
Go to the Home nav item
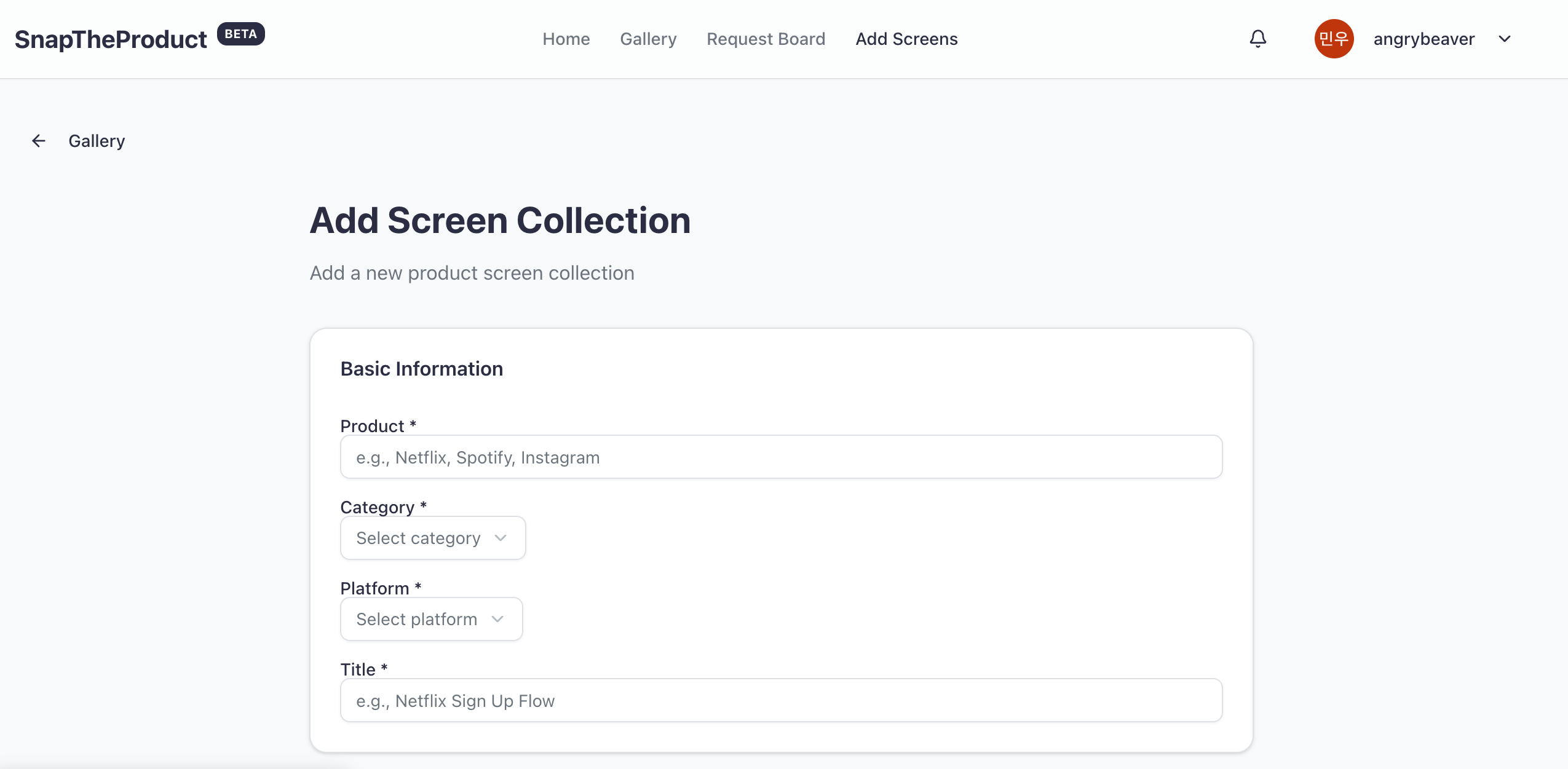(x=566, y=39)
